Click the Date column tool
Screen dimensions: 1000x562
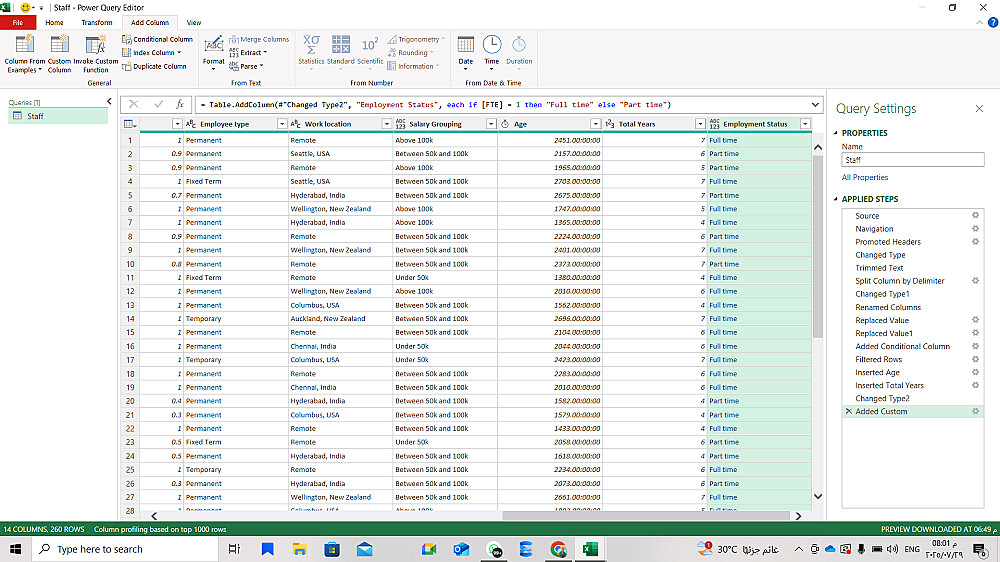pyautogui.click(x=465, y=52)
